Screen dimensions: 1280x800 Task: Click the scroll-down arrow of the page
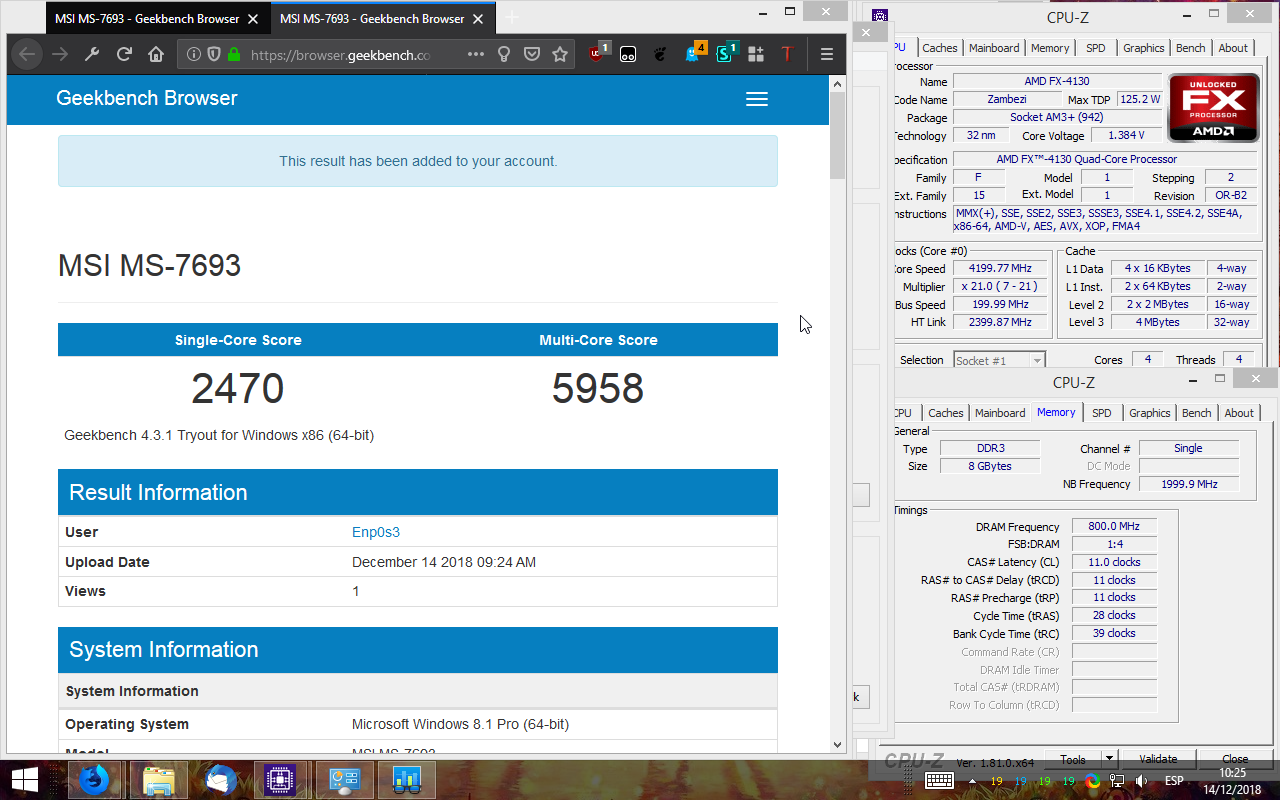point(837,745)
